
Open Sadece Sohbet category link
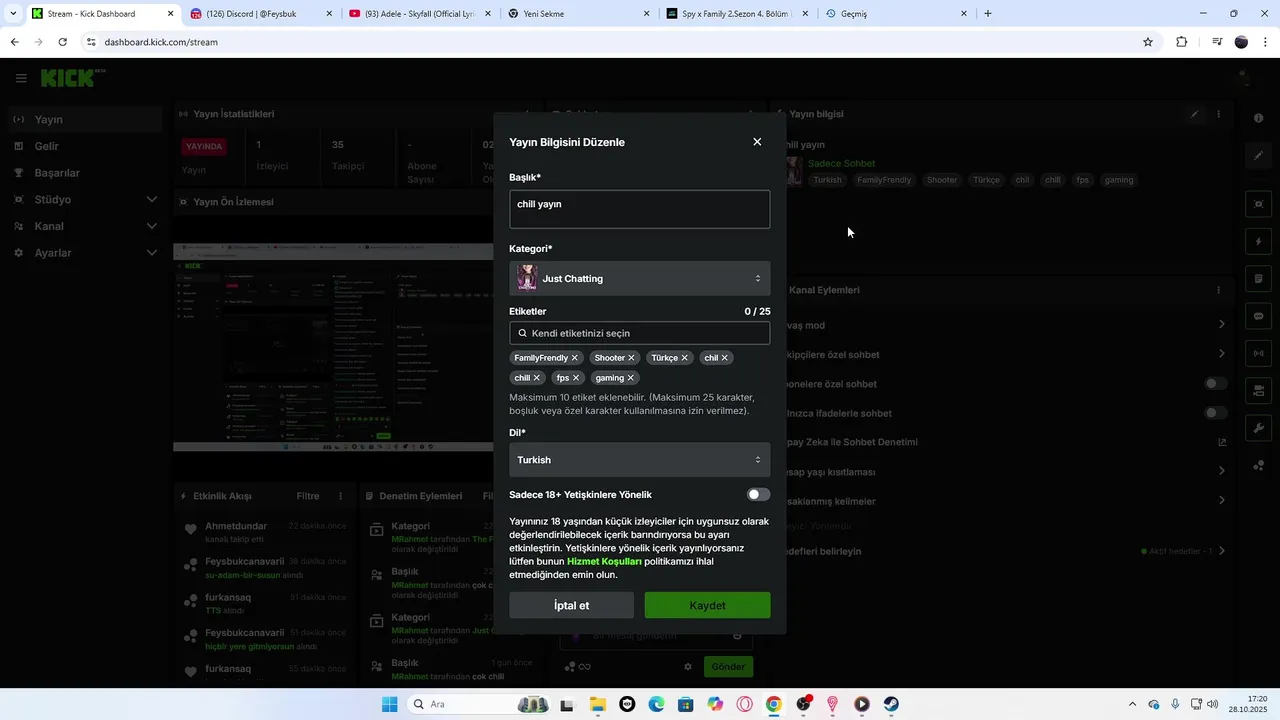coord(841,163)
